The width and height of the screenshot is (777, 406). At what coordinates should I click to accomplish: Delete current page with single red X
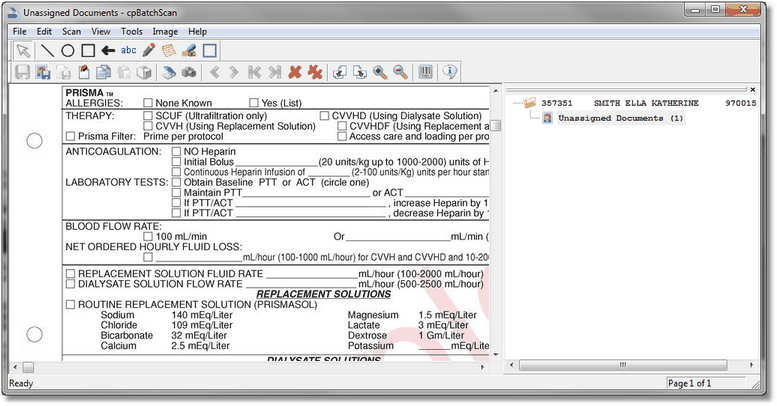click(x=295, y=72)
